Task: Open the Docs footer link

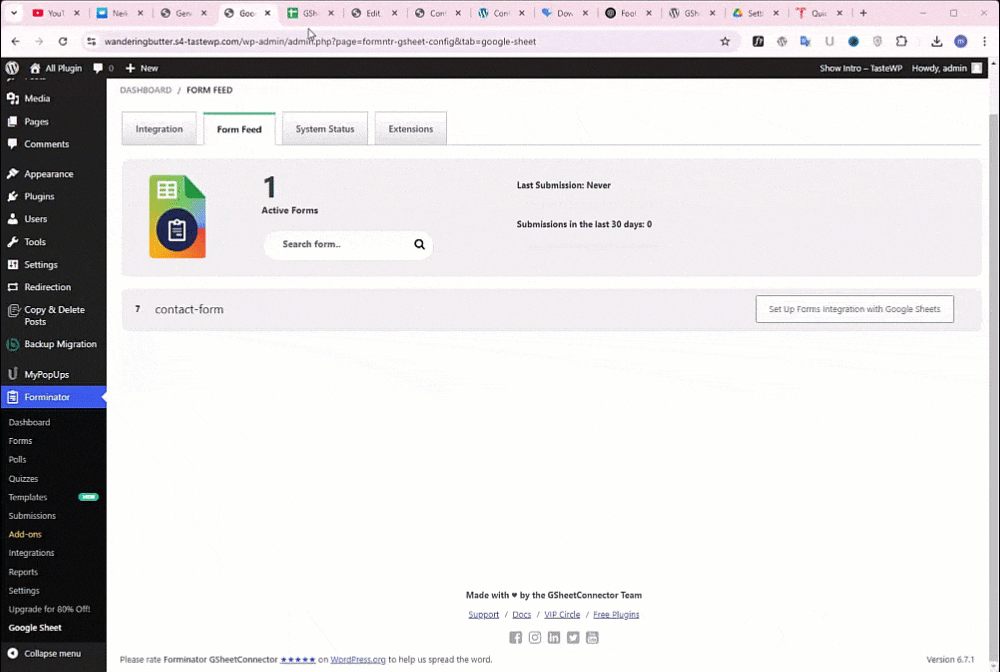Action: pos(522,615)
